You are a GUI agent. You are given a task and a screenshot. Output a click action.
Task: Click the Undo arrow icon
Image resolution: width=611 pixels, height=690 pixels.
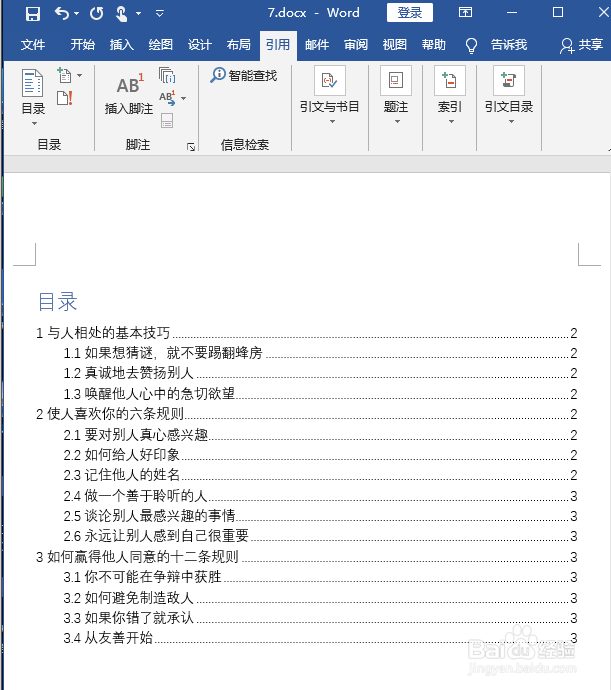click(62, 14)
